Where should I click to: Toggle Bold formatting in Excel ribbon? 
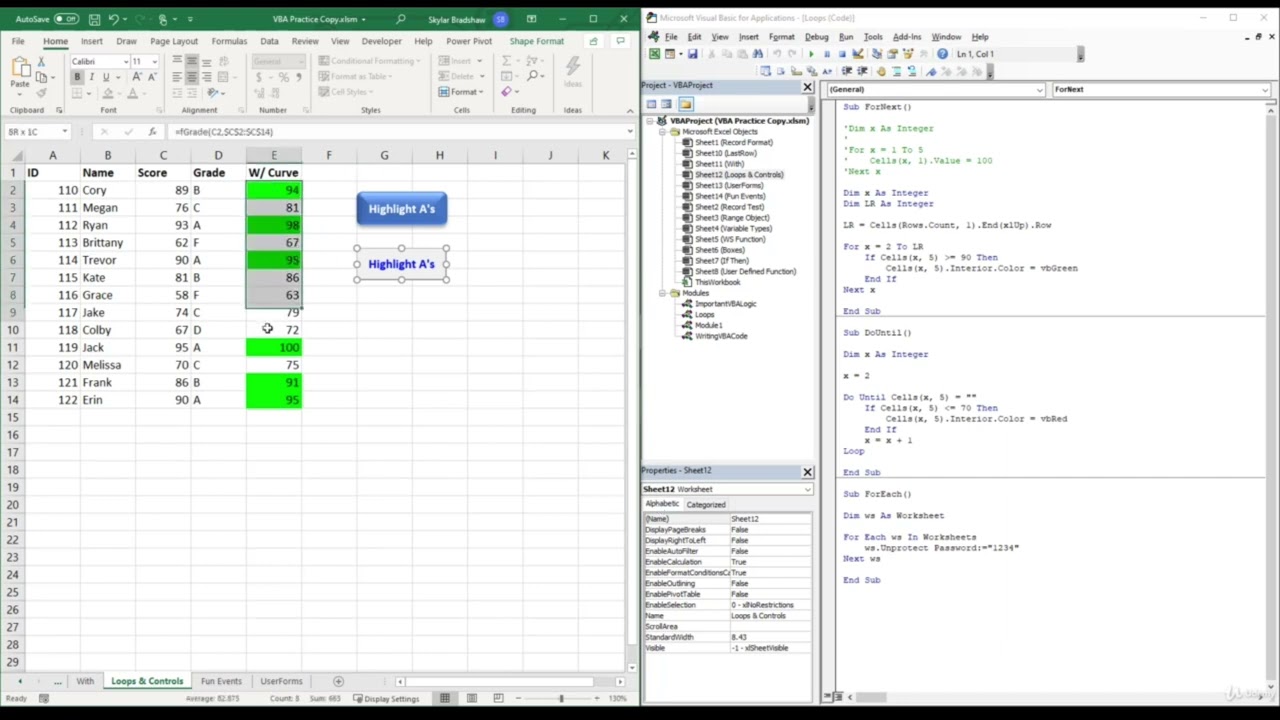pyautogui.click(x=77, y=77)
